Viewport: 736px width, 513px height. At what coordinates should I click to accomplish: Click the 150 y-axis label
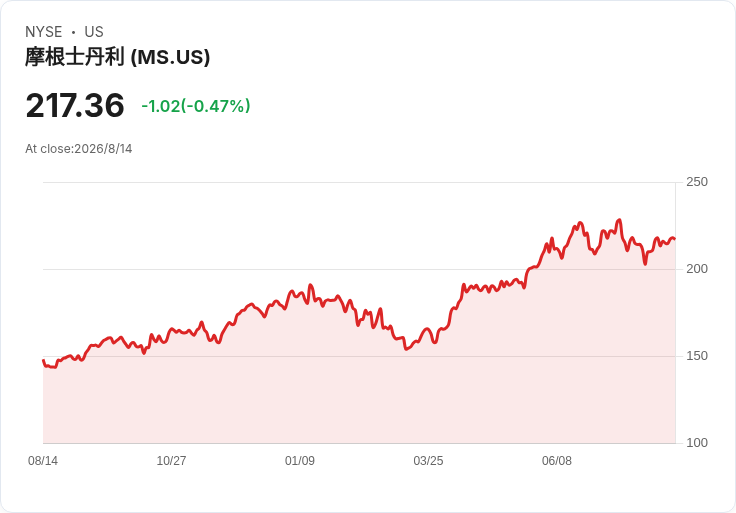(x=697, y=356)
